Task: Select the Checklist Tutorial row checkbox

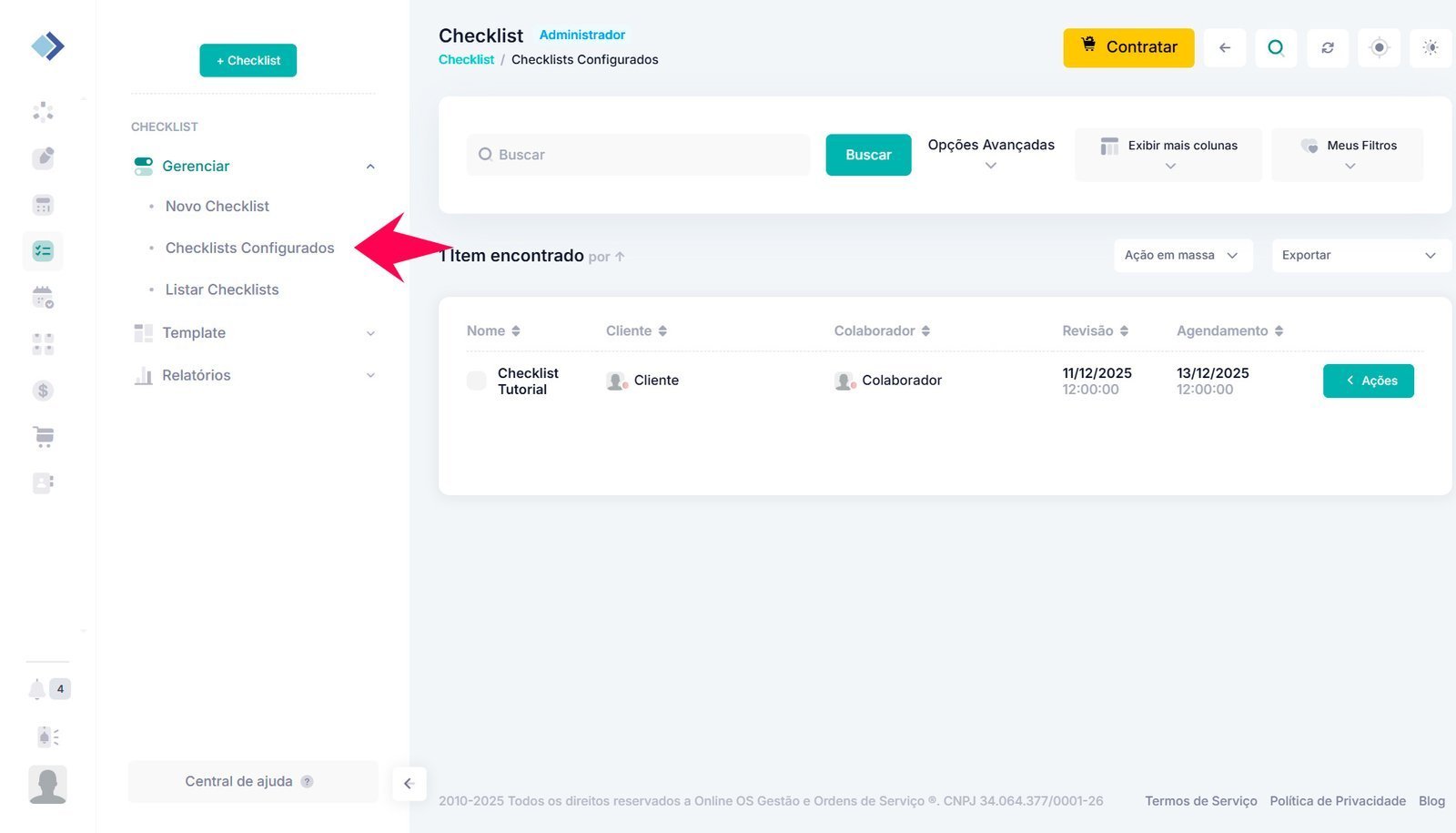Action: (477, 381)
